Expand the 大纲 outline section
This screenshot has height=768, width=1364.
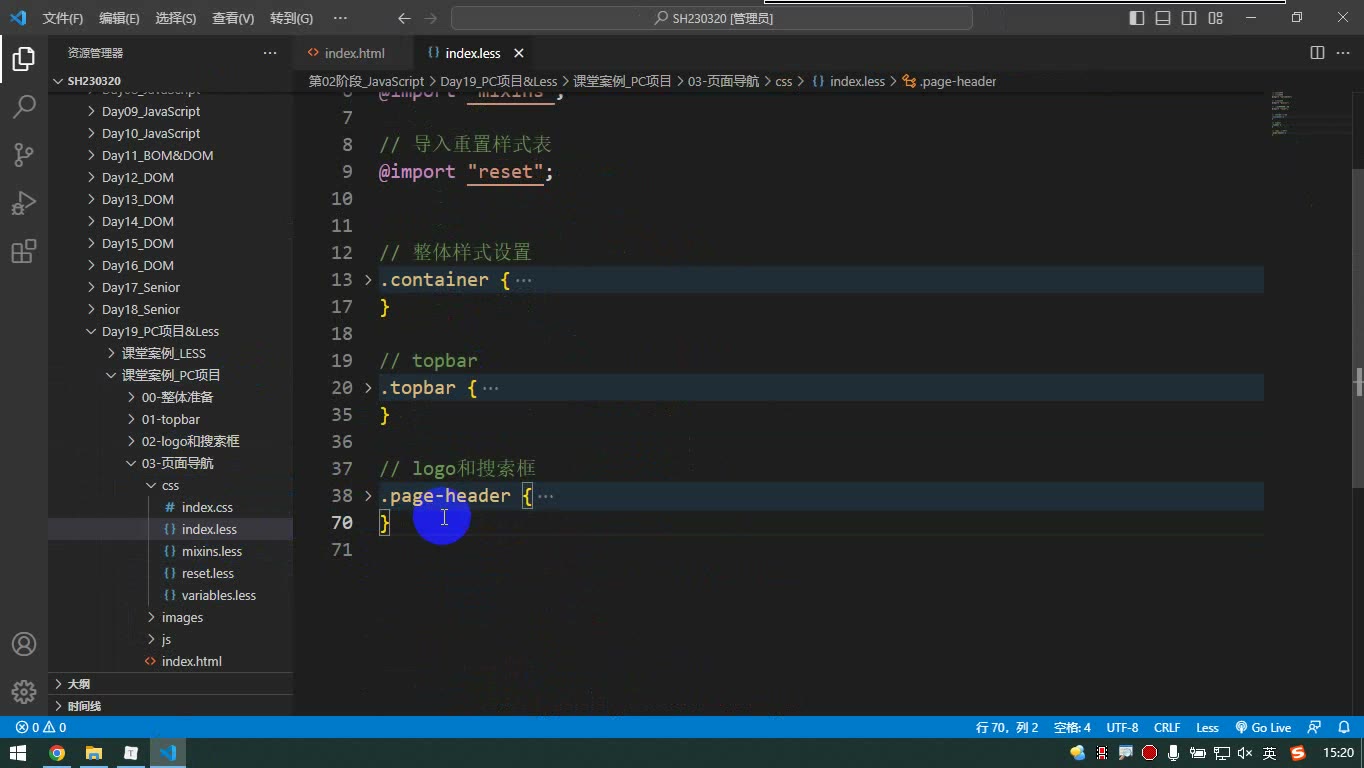click(170, 684)
